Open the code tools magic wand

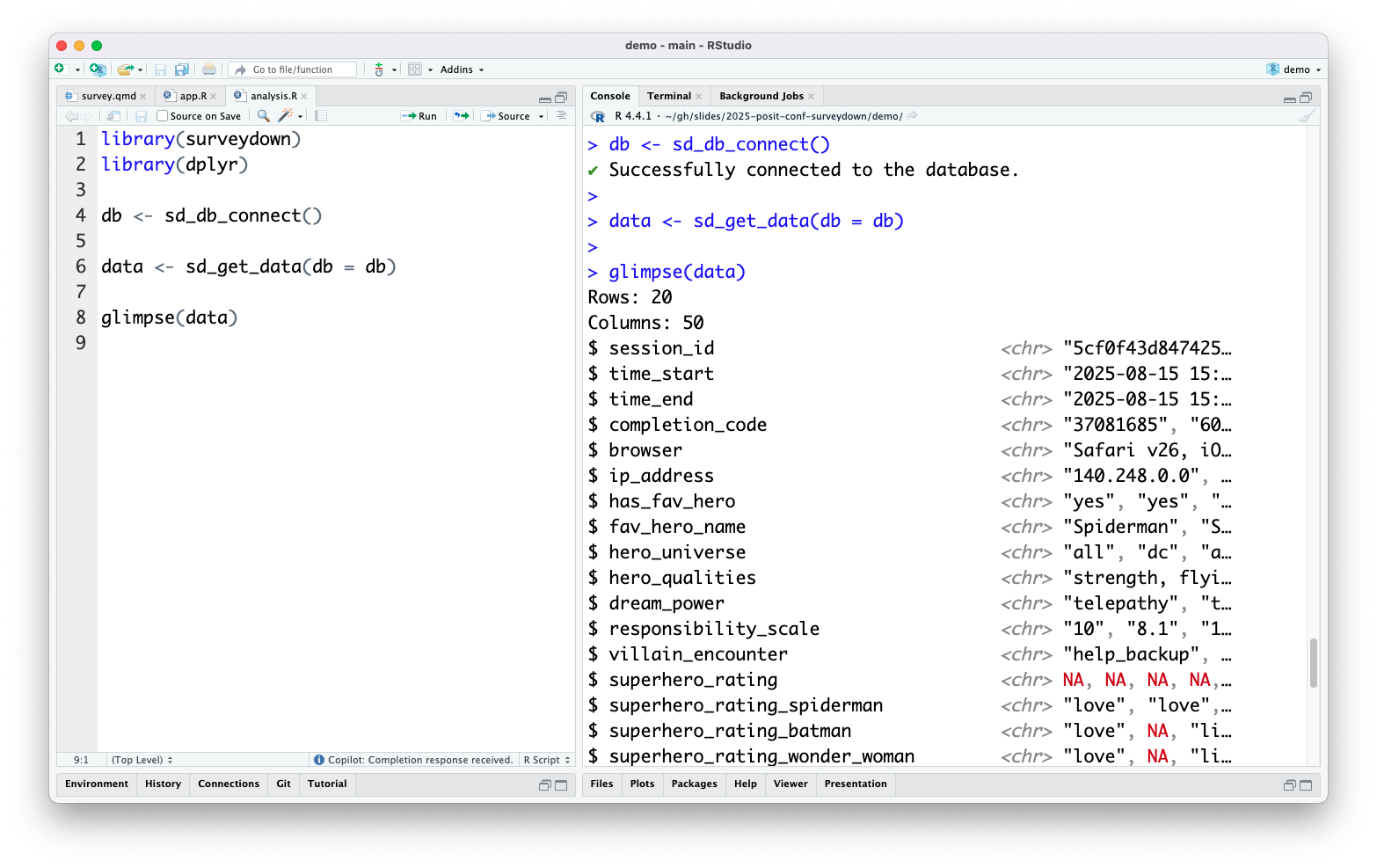tap(286, 116)
